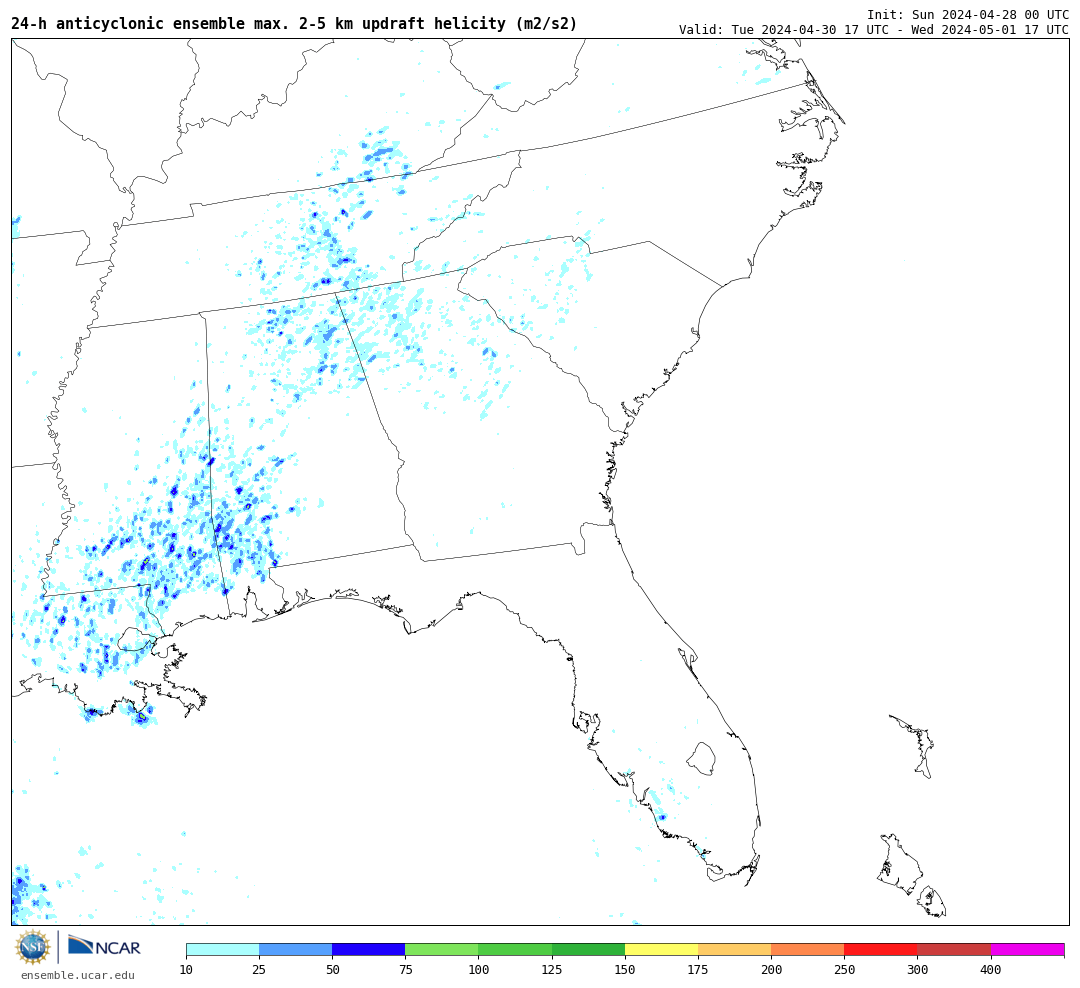The height and width of the screenshot is (988, 1080).
Task: Click the colorbar label '50'
Action: point(332,969)
